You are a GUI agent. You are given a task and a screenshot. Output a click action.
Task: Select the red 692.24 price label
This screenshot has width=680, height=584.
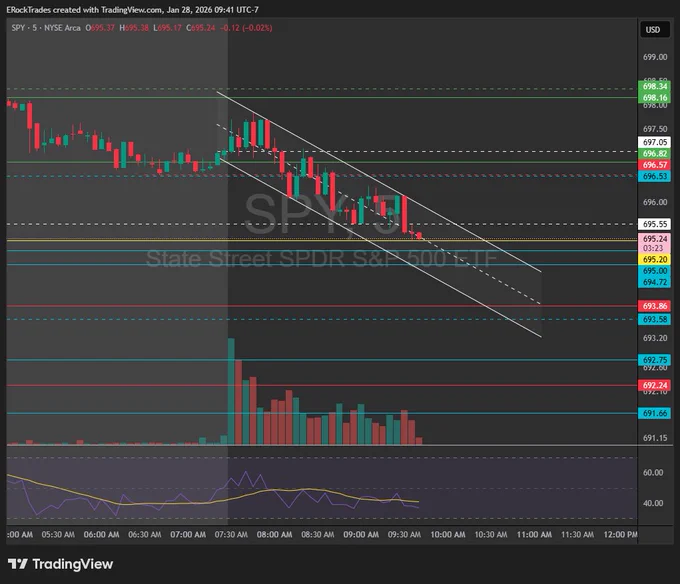(654, 385)
